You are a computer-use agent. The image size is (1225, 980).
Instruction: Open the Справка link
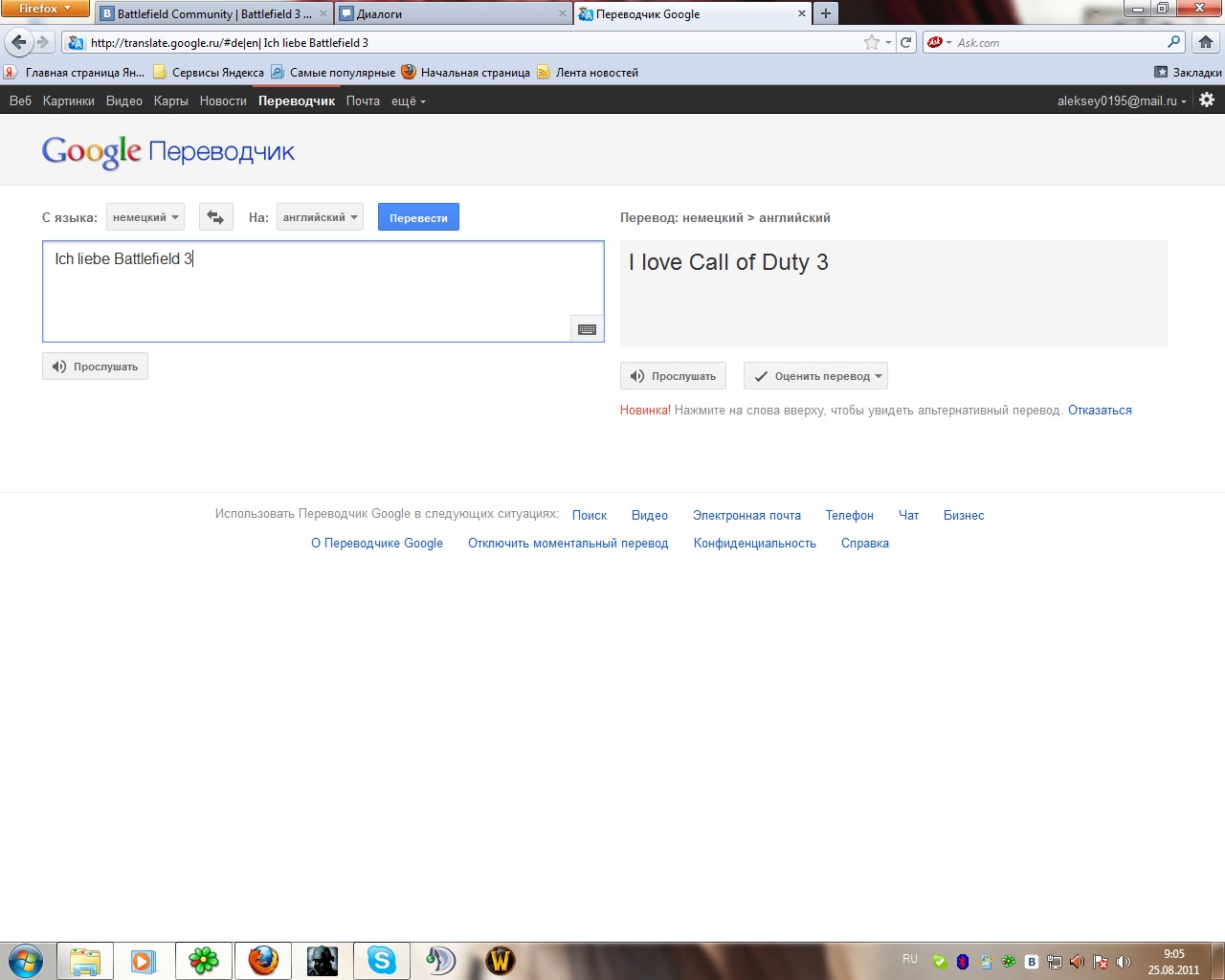pos(865,543)
